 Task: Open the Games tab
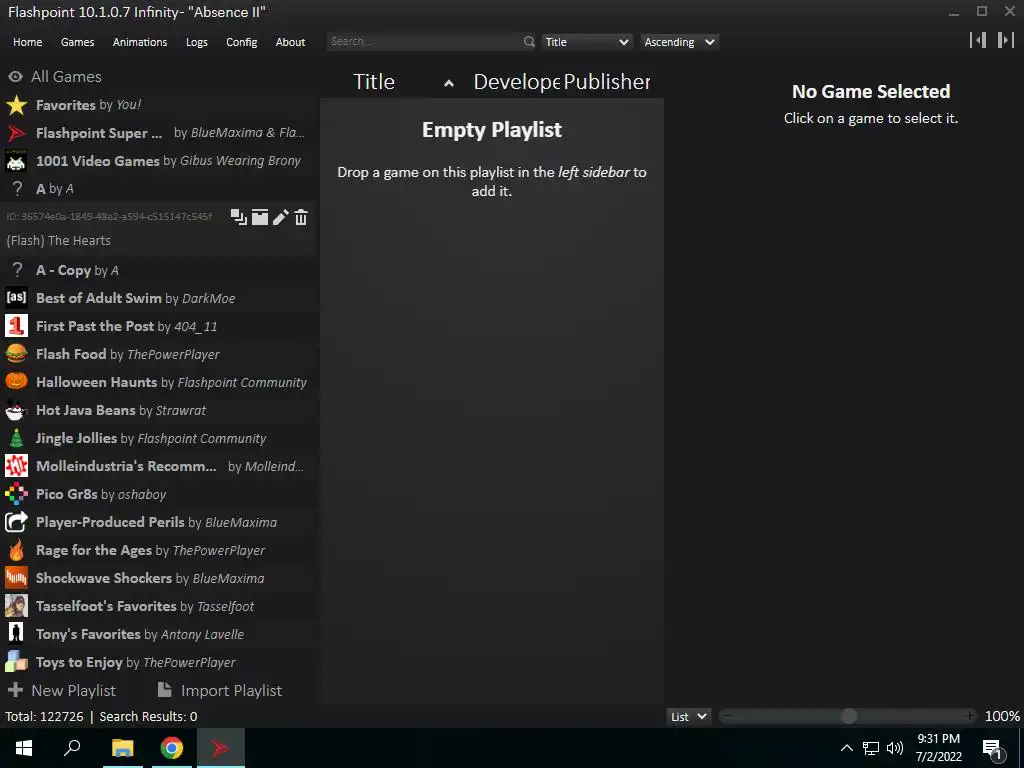click(77, 42)
